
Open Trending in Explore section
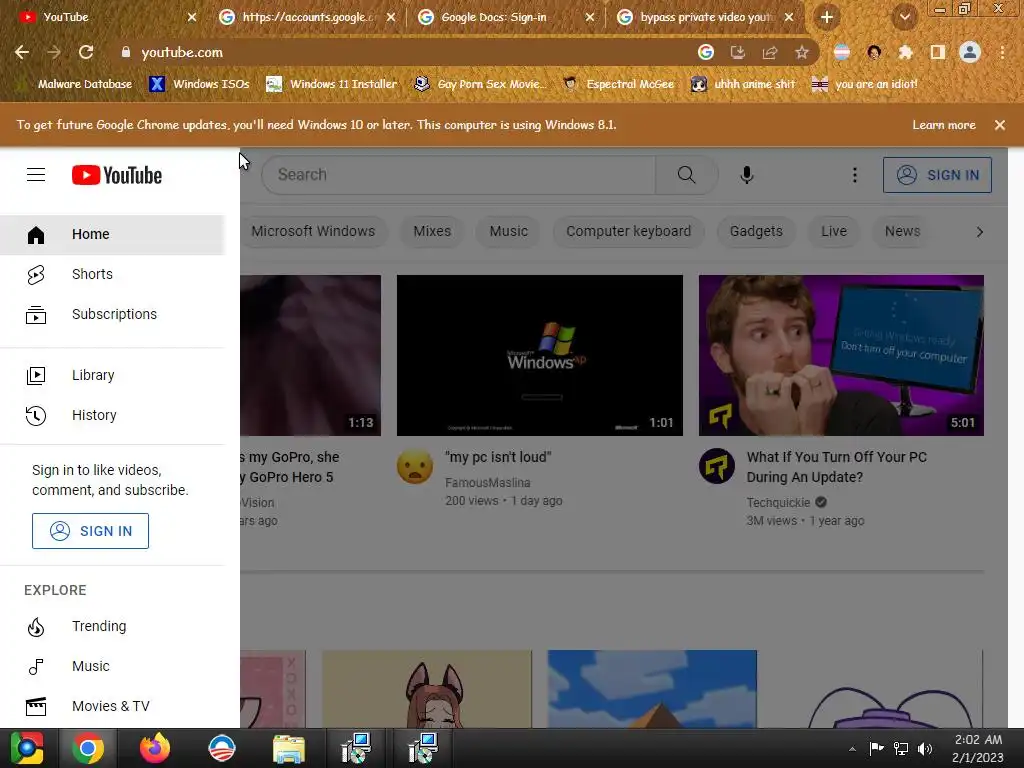coord(112,626)
